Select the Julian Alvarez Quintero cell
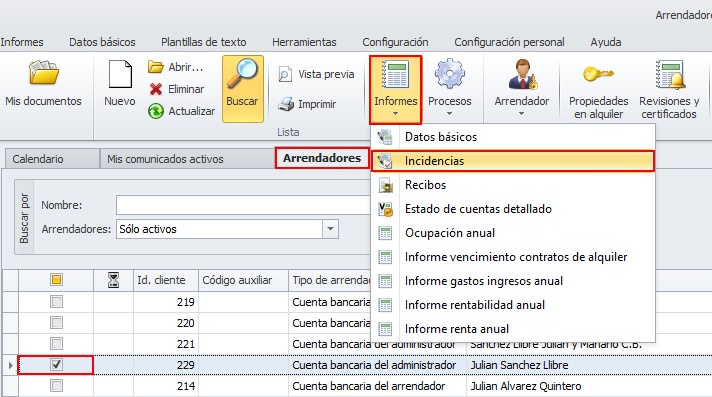 pyautogui.click(x=589, y=386)
